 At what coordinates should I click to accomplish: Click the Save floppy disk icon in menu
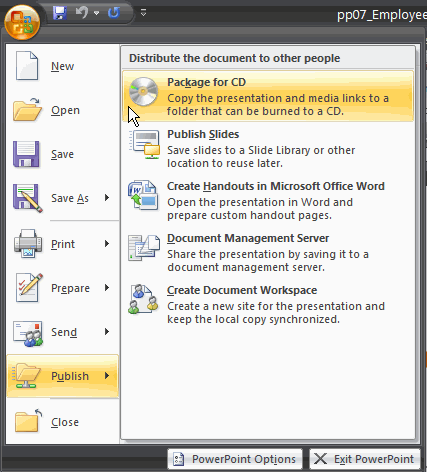[x=26, y=154]
